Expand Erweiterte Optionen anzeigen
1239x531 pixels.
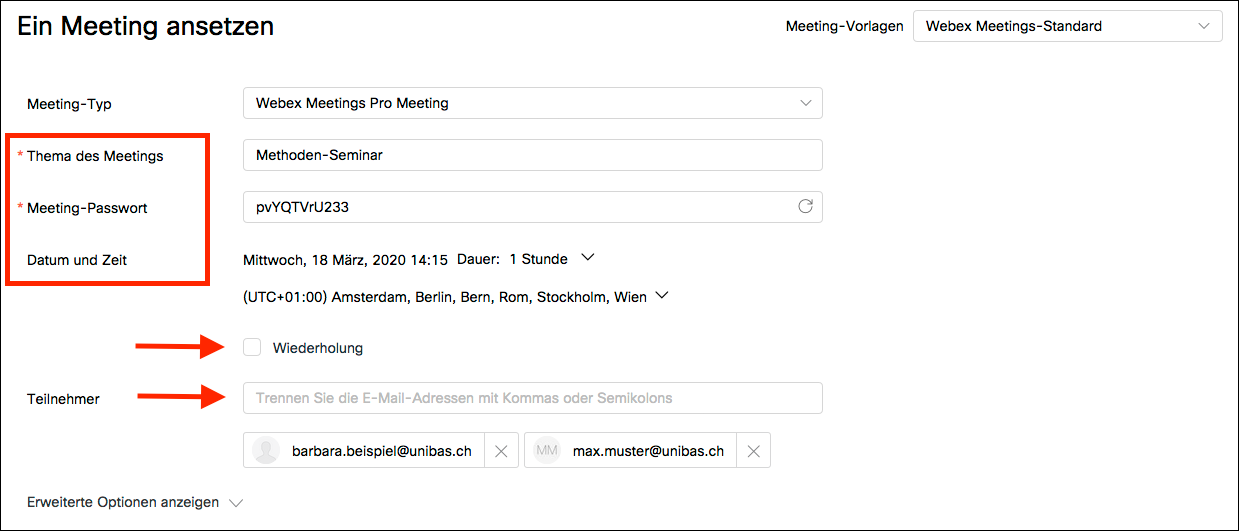pos(134,502)
